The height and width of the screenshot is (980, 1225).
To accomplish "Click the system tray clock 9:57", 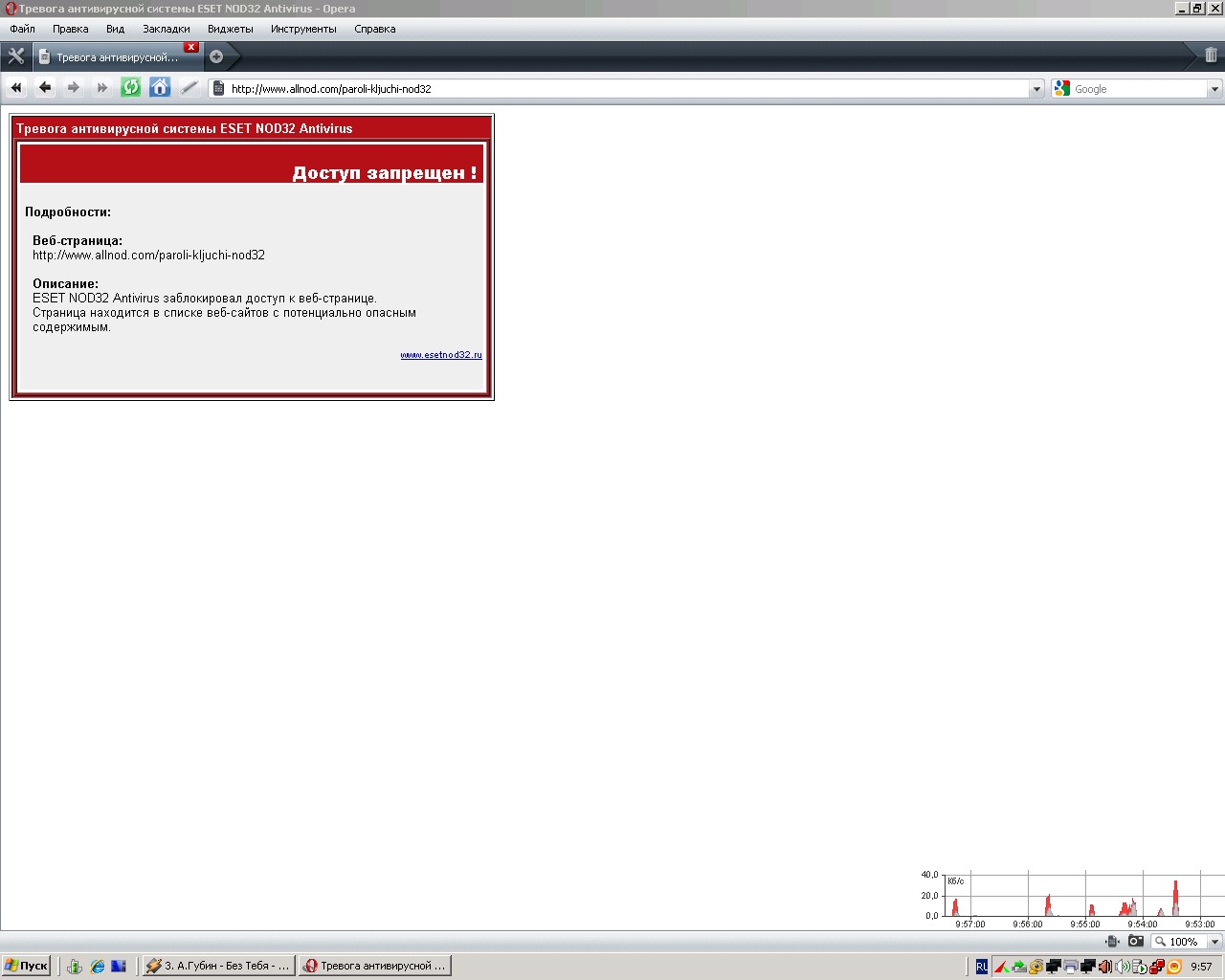I will [x=1201, y=967].
